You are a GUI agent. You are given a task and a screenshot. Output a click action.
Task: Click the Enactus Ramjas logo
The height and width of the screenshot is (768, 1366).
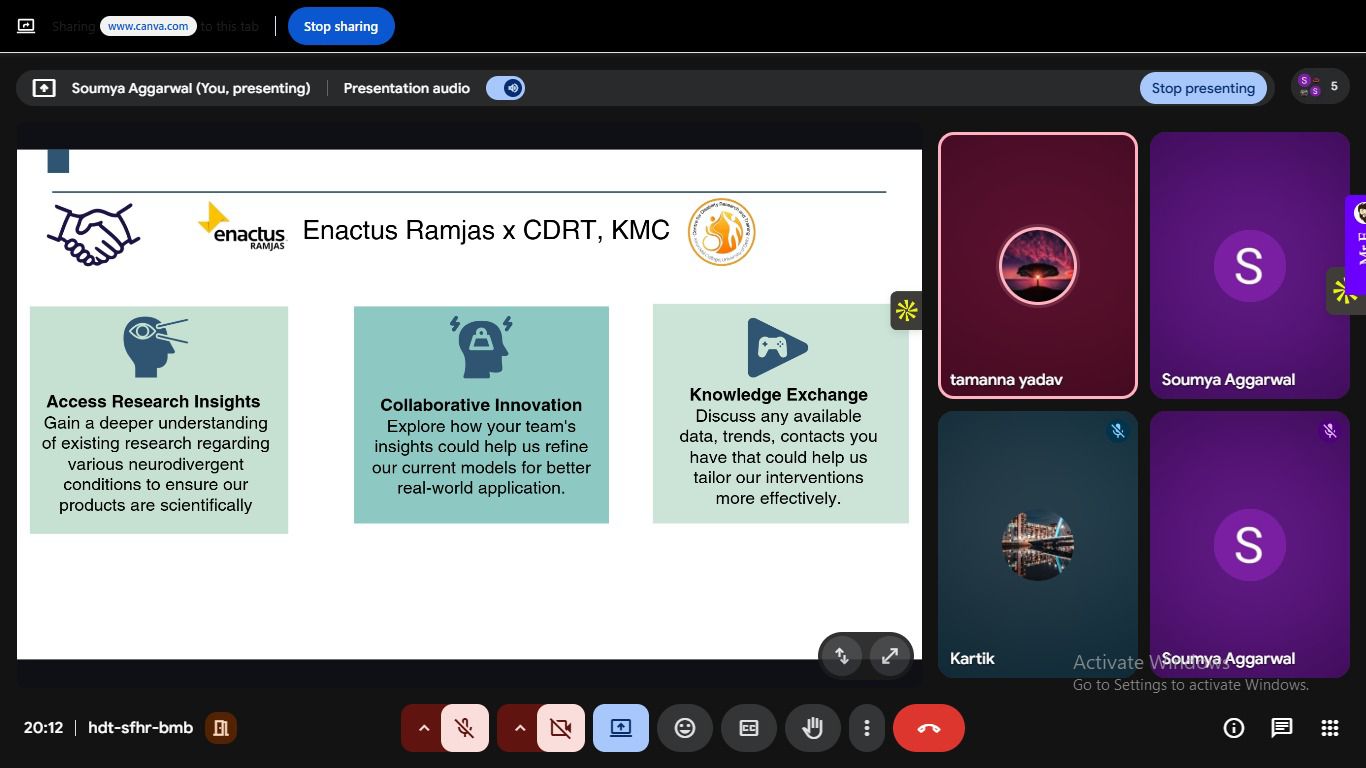click(x=241, y=226)
